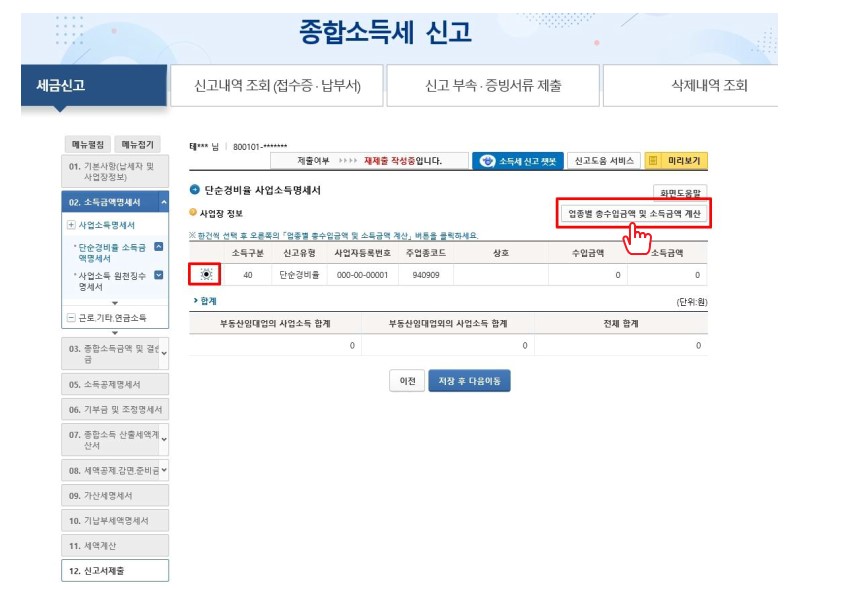The width and height of the screenshot is (842, 590).
Task: Click the 업종별 총수입금액 및 소득금액 계산 button
Action: click(x=634, y=214)
